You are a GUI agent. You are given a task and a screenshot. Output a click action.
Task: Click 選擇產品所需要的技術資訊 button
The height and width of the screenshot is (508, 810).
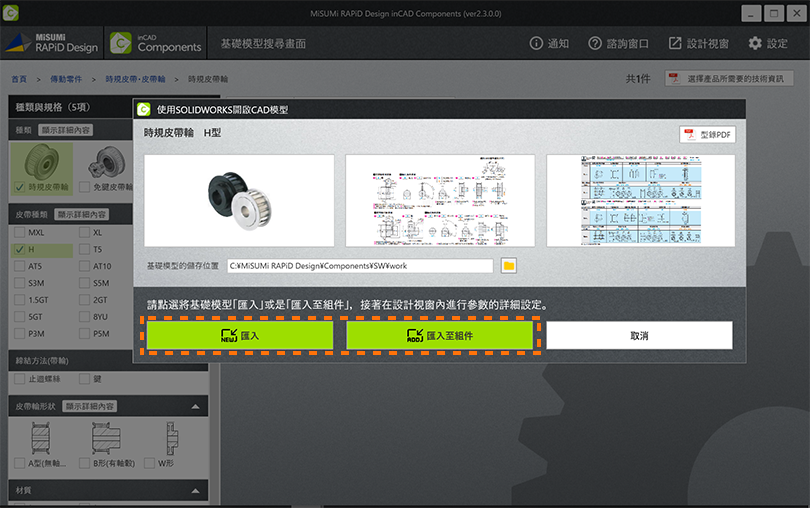(729, 79)
